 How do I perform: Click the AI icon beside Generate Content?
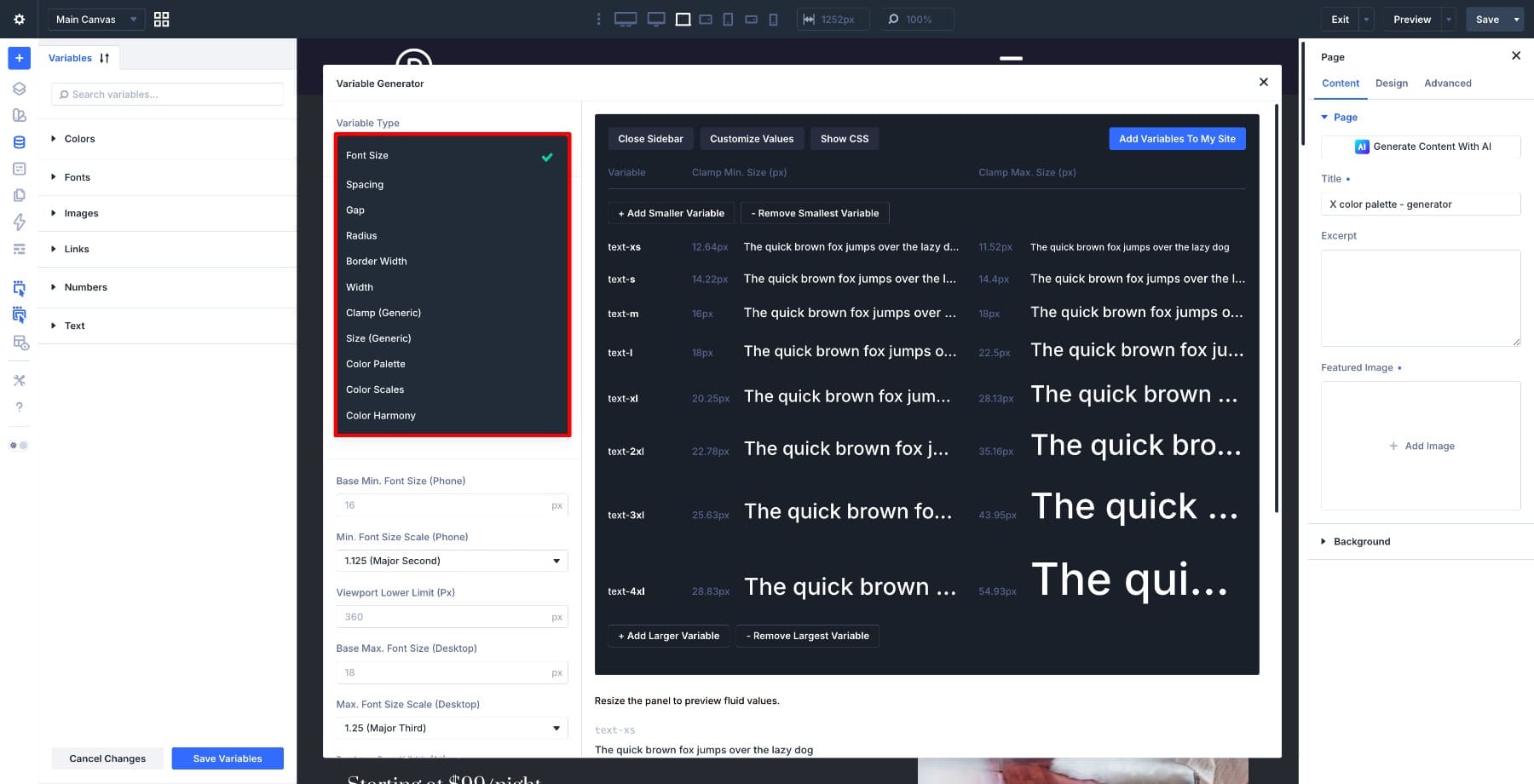point(1362,147)
